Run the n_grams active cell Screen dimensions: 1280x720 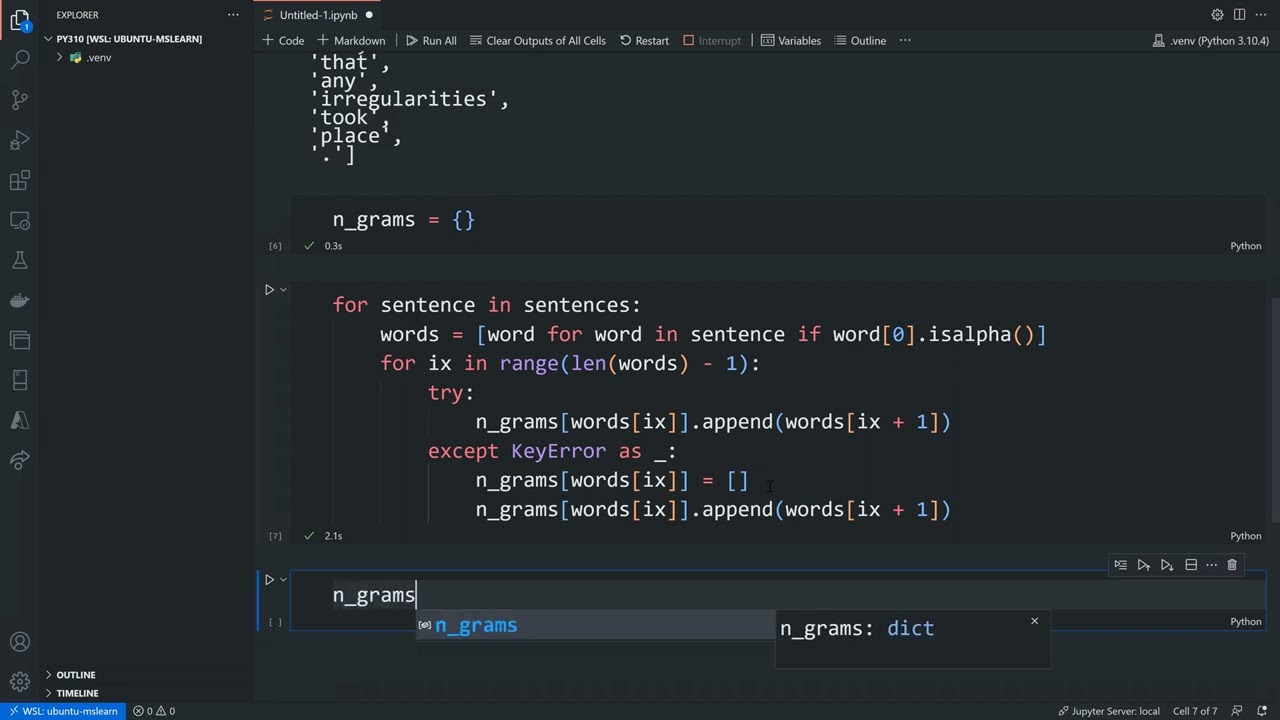coord(269,580)
